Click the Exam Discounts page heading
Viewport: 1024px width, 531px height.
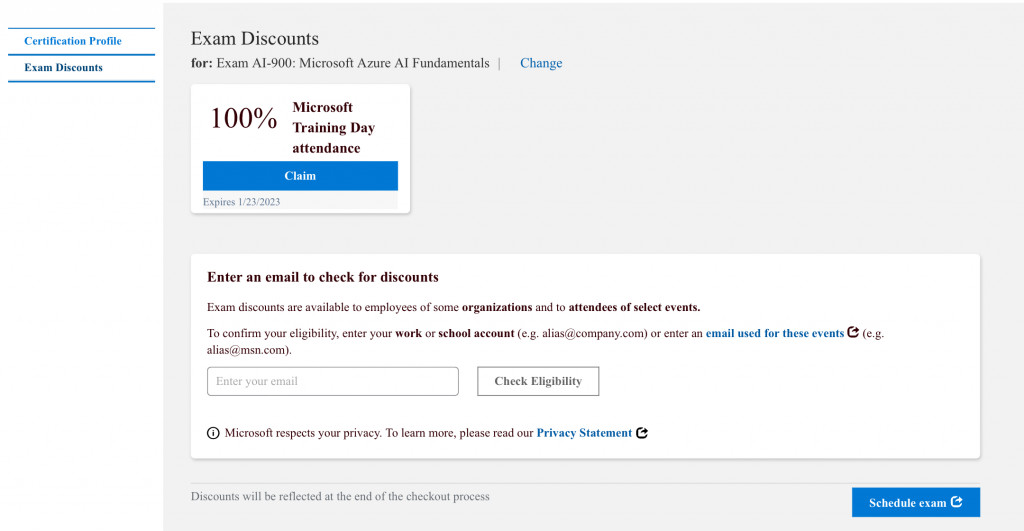click(255, 39)
